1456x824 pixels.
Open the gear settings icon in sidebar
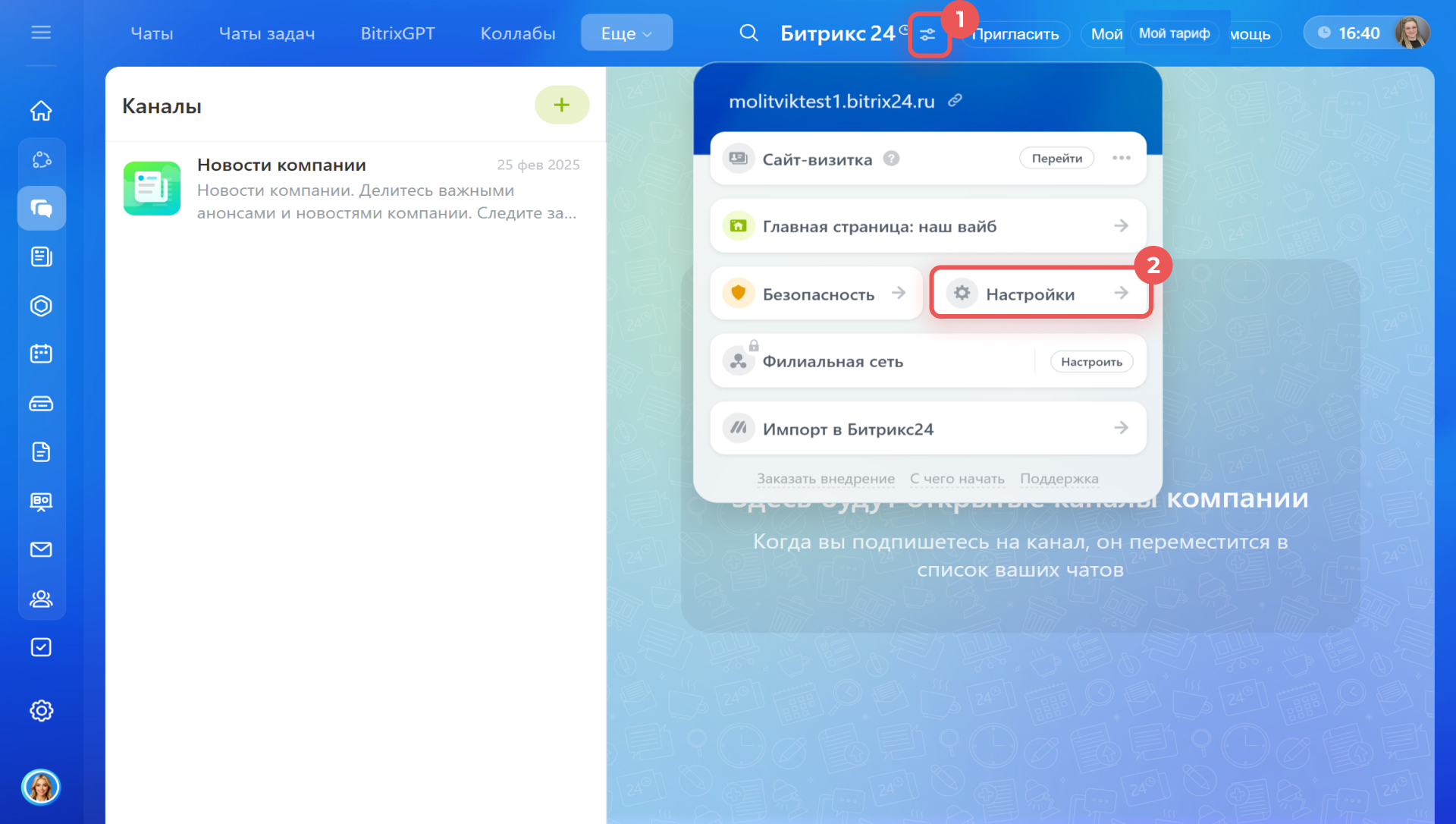(41, 711)
